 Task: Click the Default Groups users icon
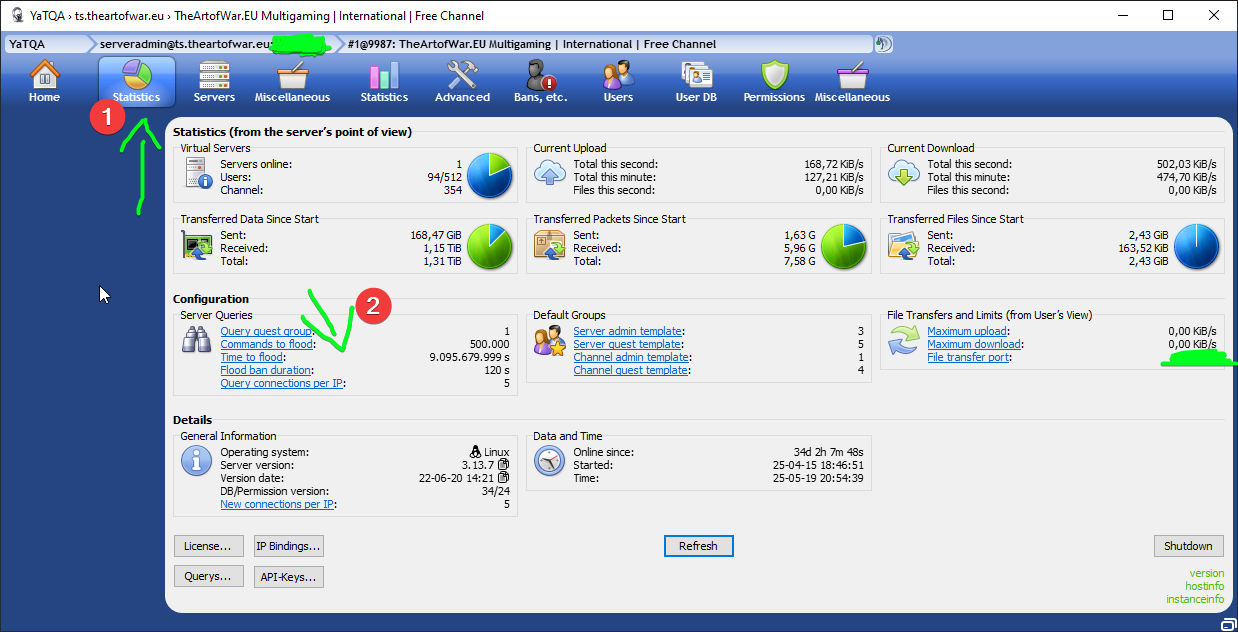click(x=551, y=340)
